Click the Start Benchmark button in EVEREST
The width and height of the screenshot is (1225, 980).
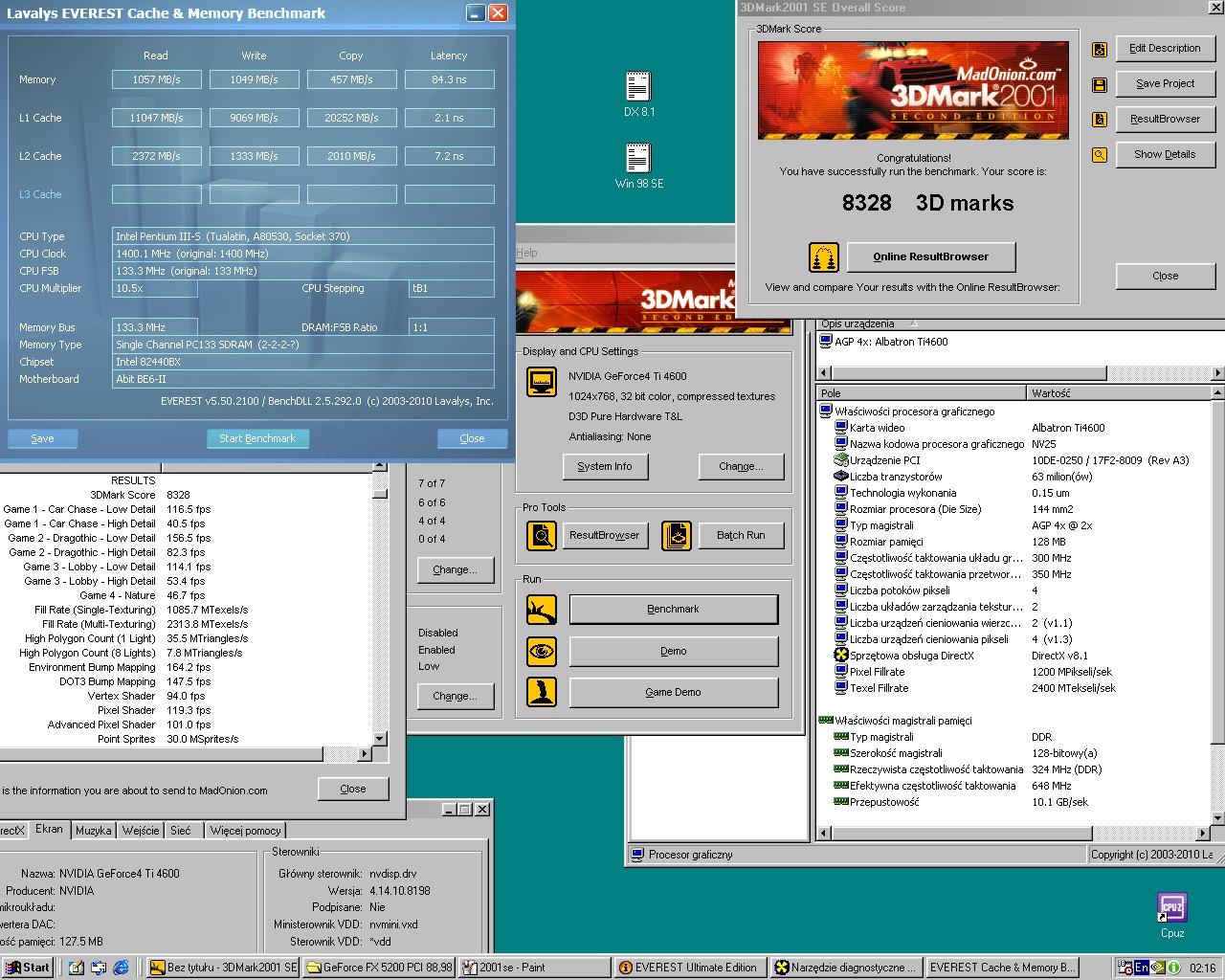coord(257,438)
